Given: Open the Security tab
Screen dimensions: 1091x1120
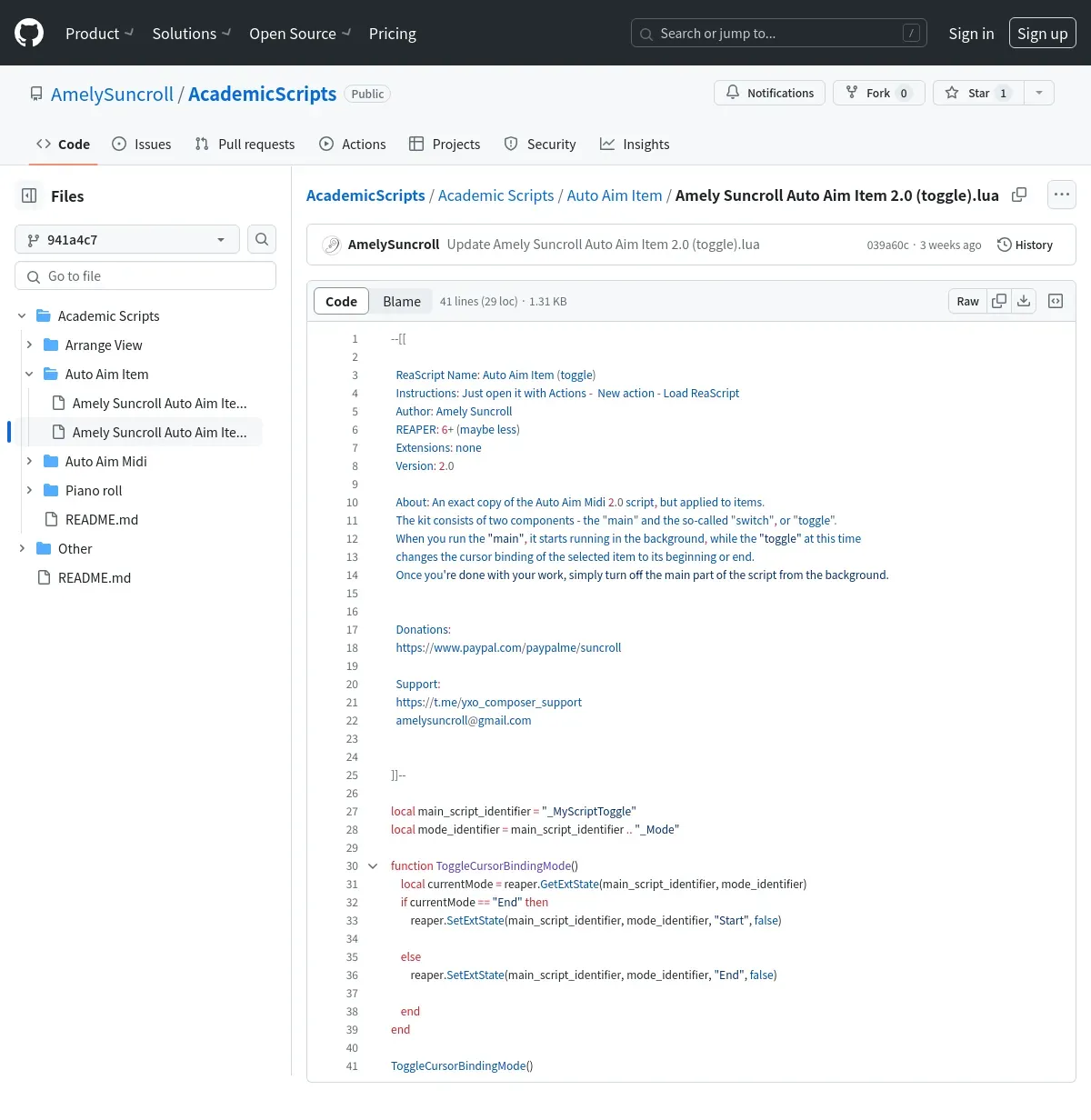Looking at the screenshot, I should pos(540,144).
